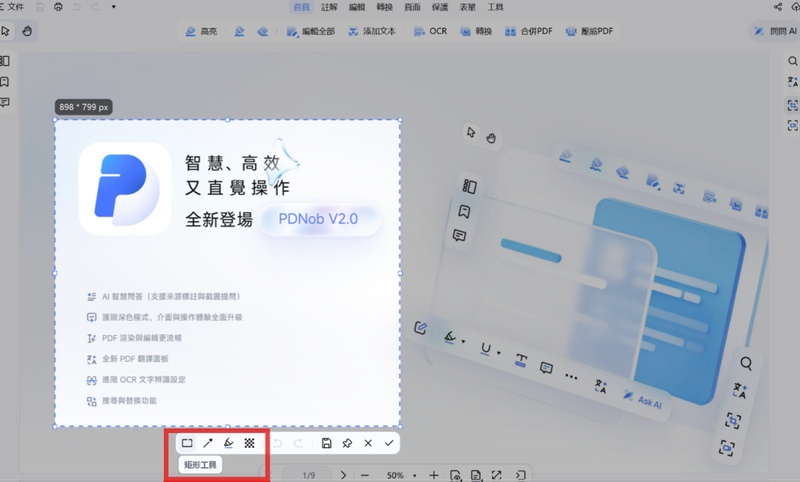Switch to the 首頁 home tab
This screenshot has height=482, width=800.
pyautogui.click(x=302, y=7)
